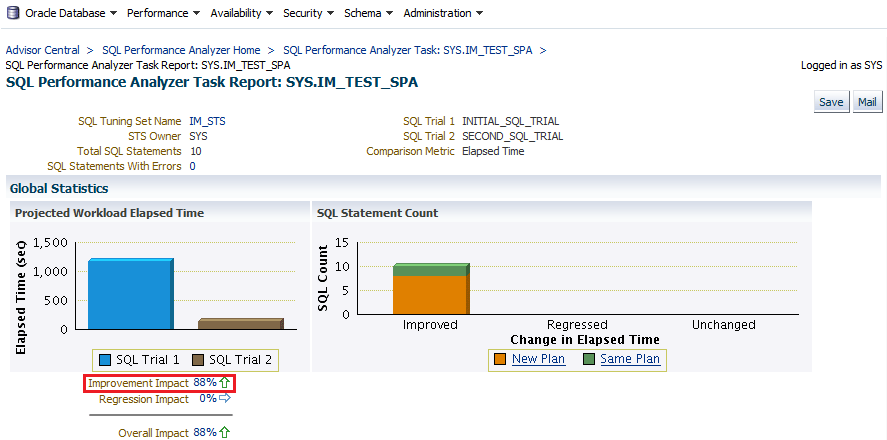Click Total SQL Statements value 10
The height and width of the screenshot is (440, 887).
point(196,151)
